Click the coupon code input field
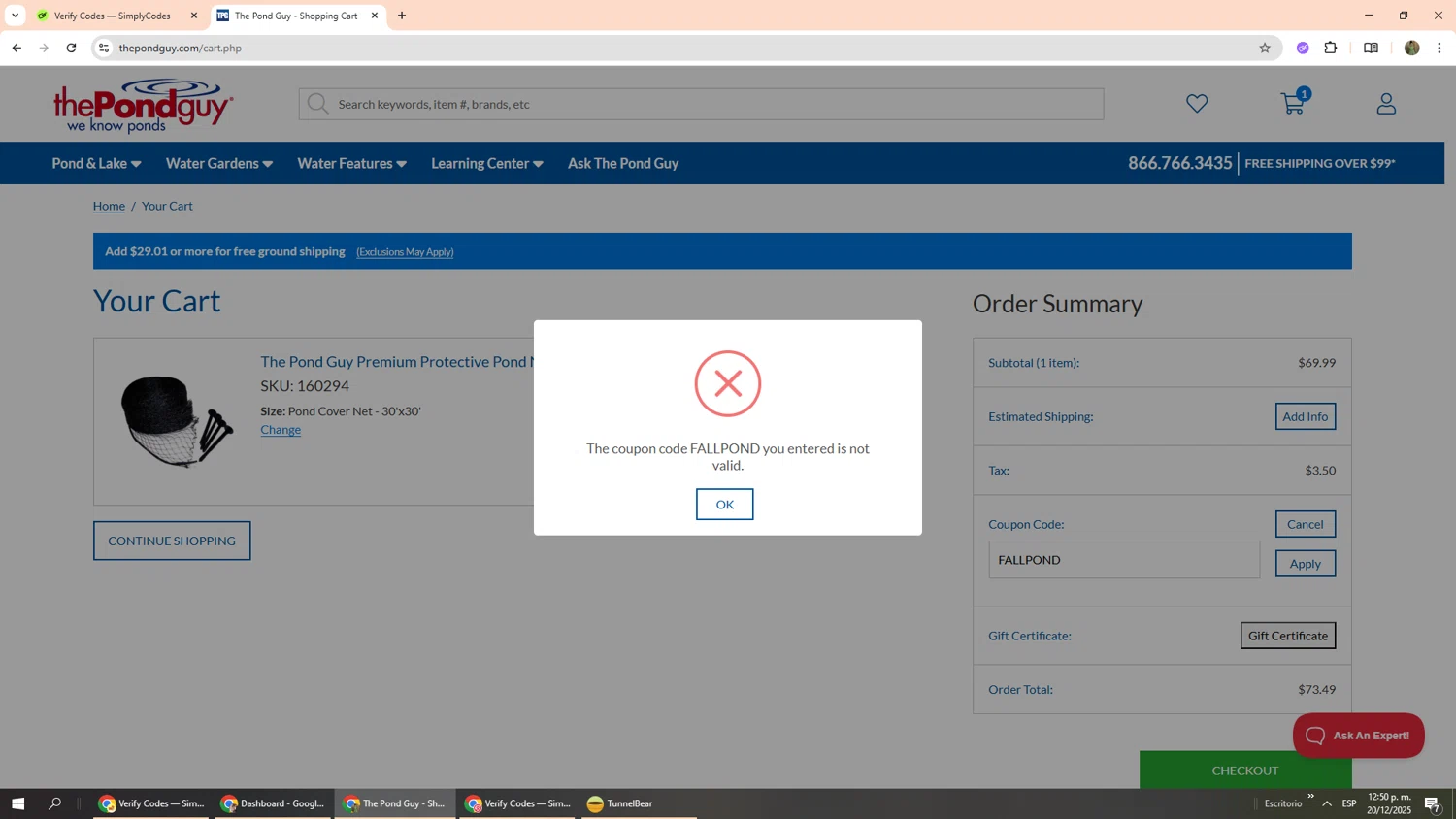This screenshot has height=819, width=1456. pyautogui.click(x=1124, y=560)
